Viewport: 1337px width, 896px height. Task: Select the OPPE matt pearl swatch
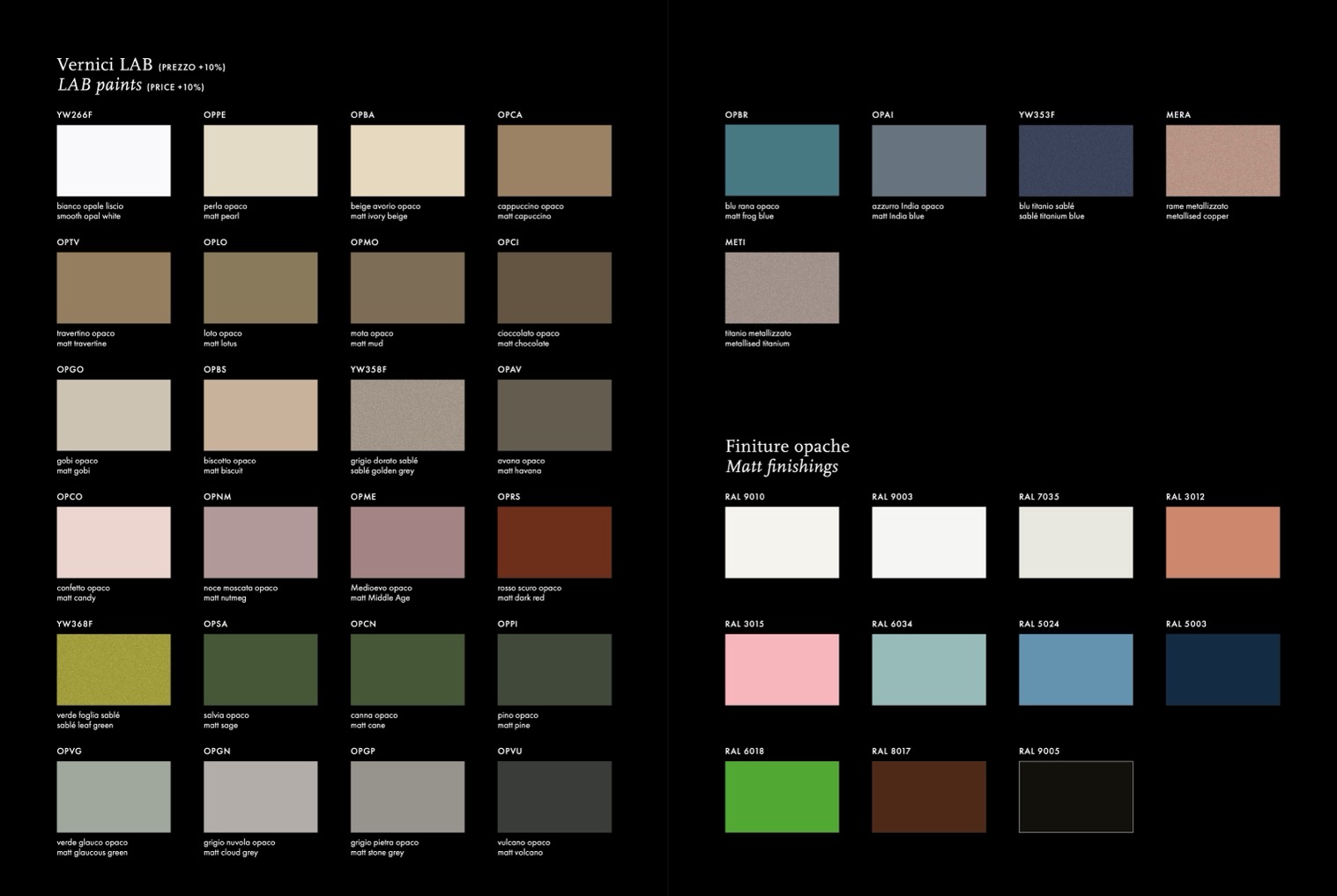260,160
